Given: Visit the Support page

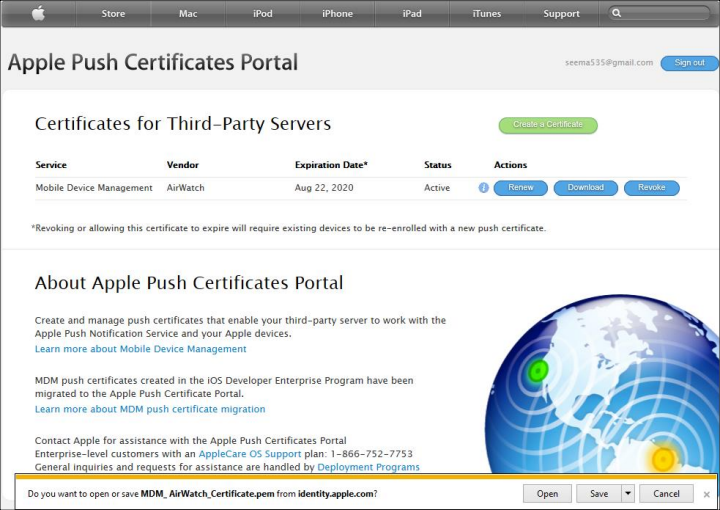Looking at the screenshot, I should 561,14.
